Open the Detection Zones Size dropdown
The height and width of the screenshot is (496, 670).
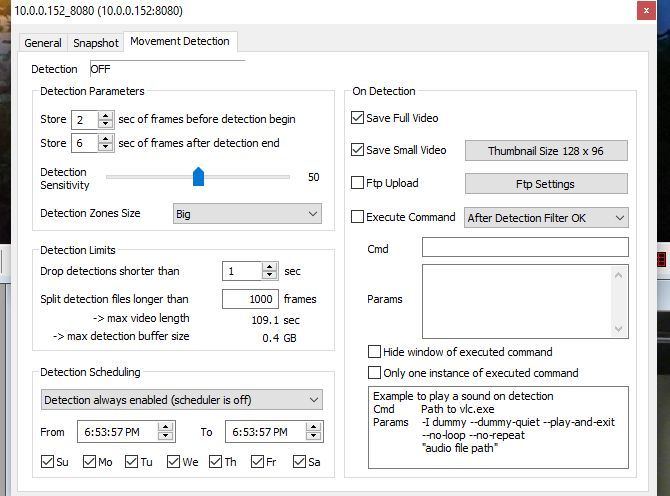(247, 214)
